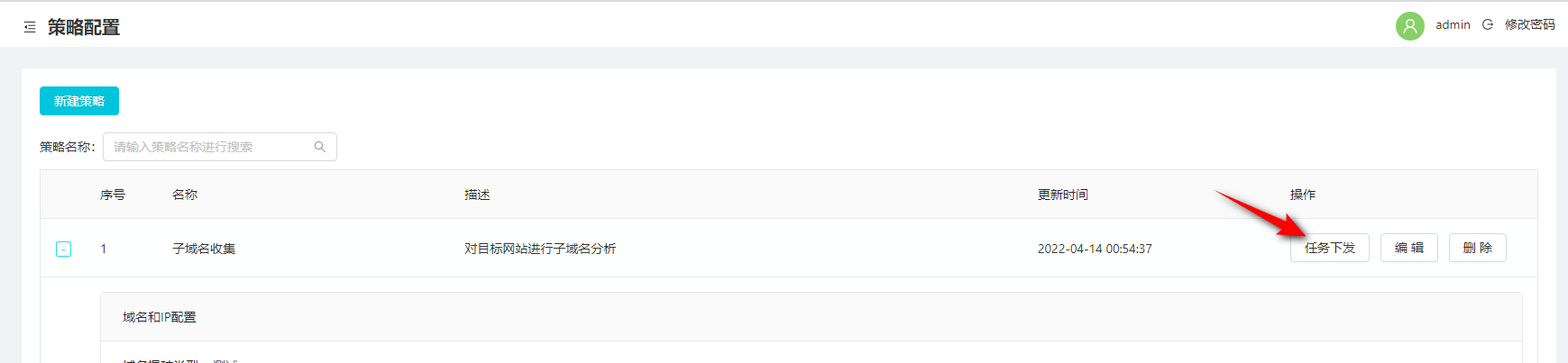Viewport: 1568px width, 363px height.
Task: Edit the 子域名收集 policy
Action: [x=1409, y=248]
